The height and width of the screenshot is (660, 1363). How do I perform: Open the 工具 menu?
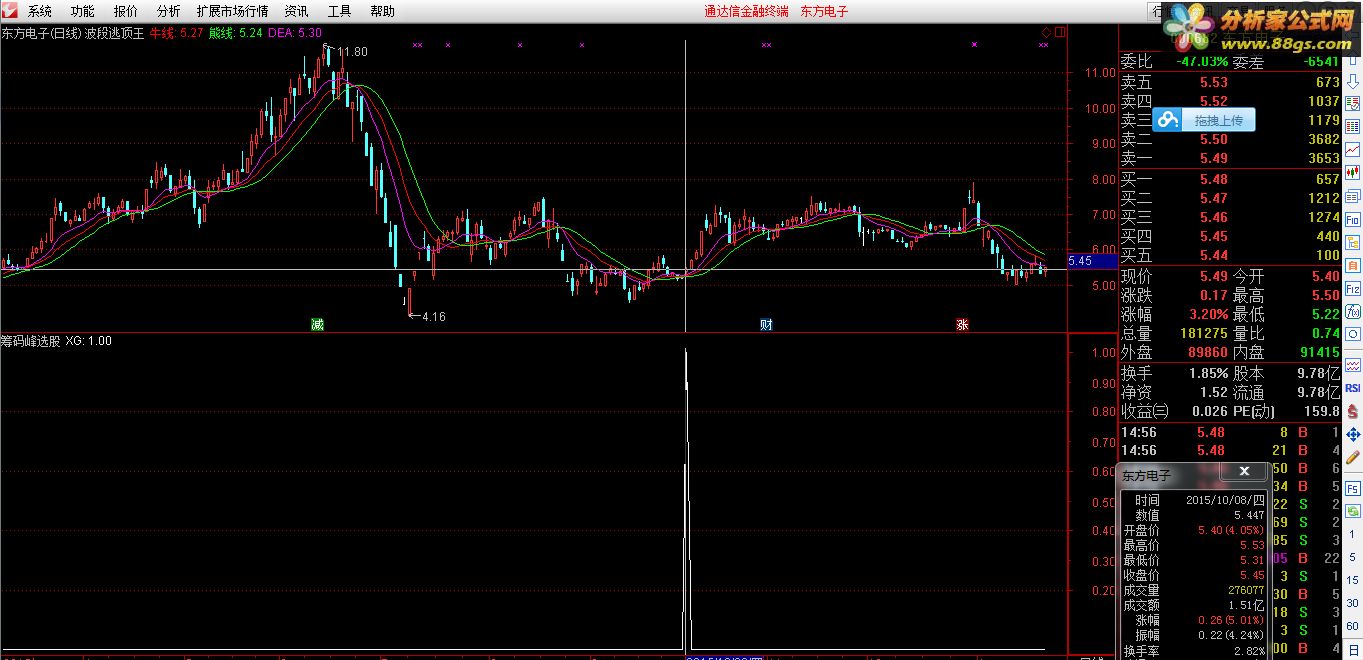point(339,12)
